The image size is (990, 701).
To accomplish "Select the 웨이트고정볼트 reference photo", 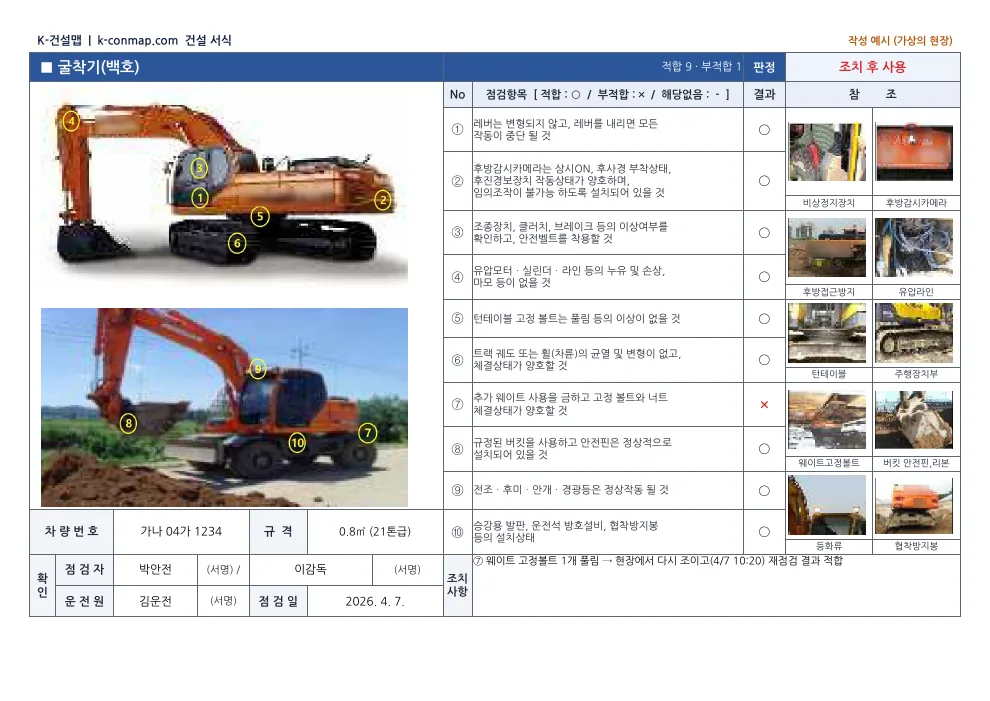I will [x=827, y=420].
